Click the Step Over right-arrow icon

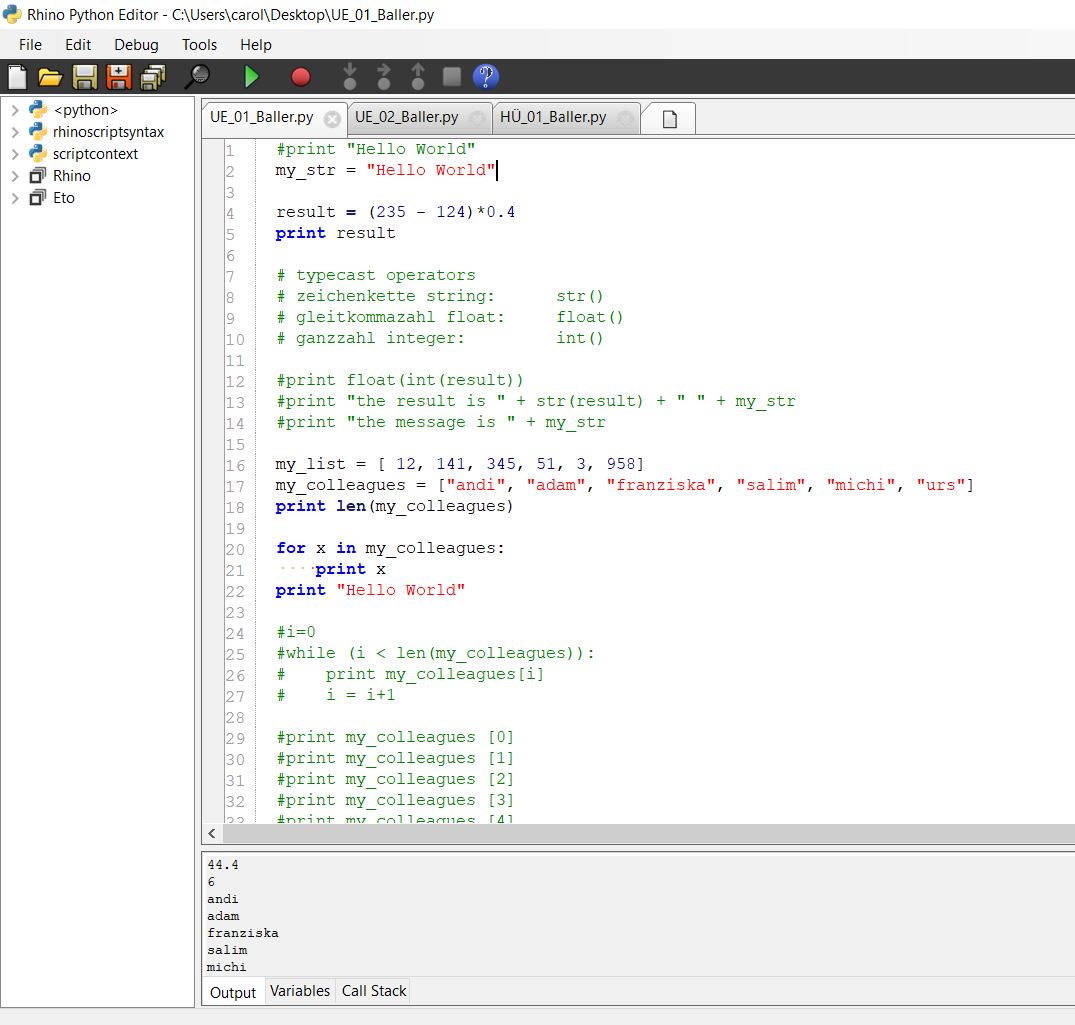point(384,77)
